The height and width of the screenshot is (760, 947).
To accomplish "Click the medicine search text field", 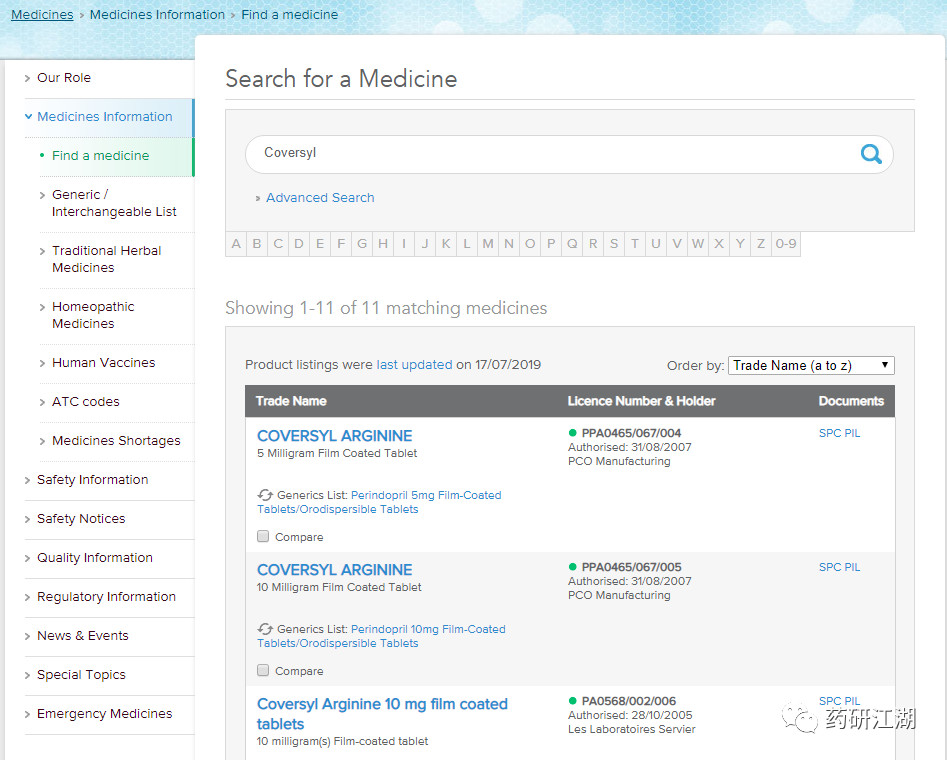I will point(550,154).
